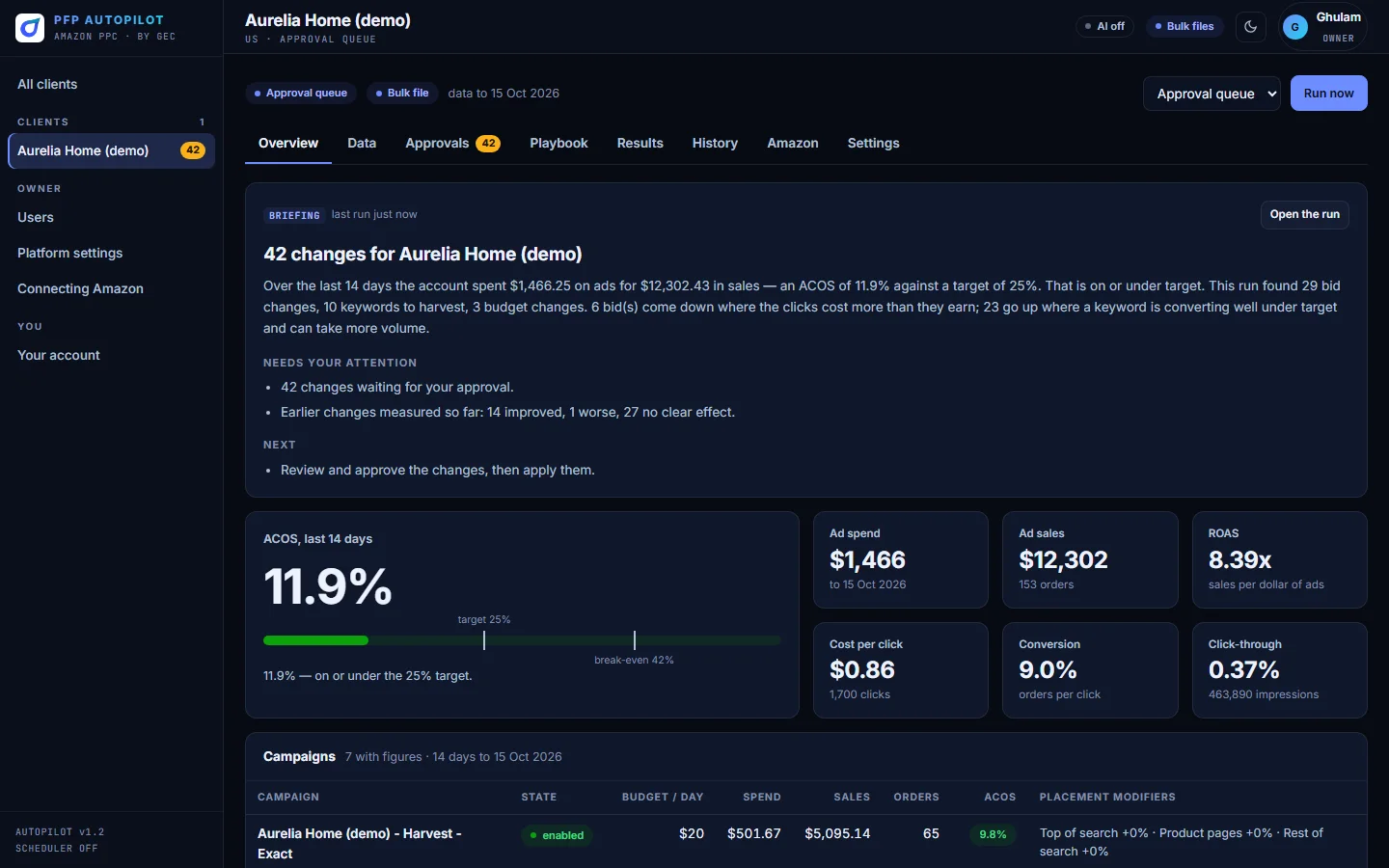Click the SCHEDULER OFF status text
The height and width of the screenshot is (868, 1389).
[x=57, y=849]
